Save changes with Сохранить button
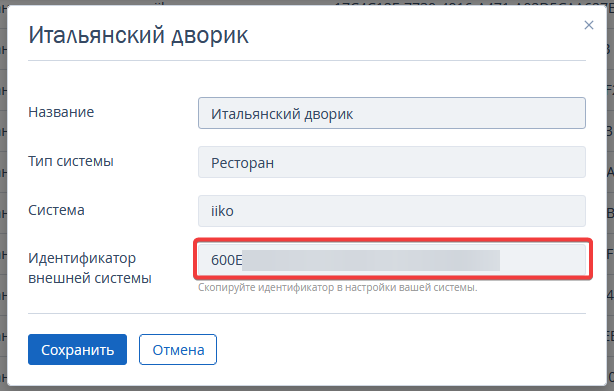The height and width of the screenshot is (391, 614). pyautogui.click(x=78, y=350)
